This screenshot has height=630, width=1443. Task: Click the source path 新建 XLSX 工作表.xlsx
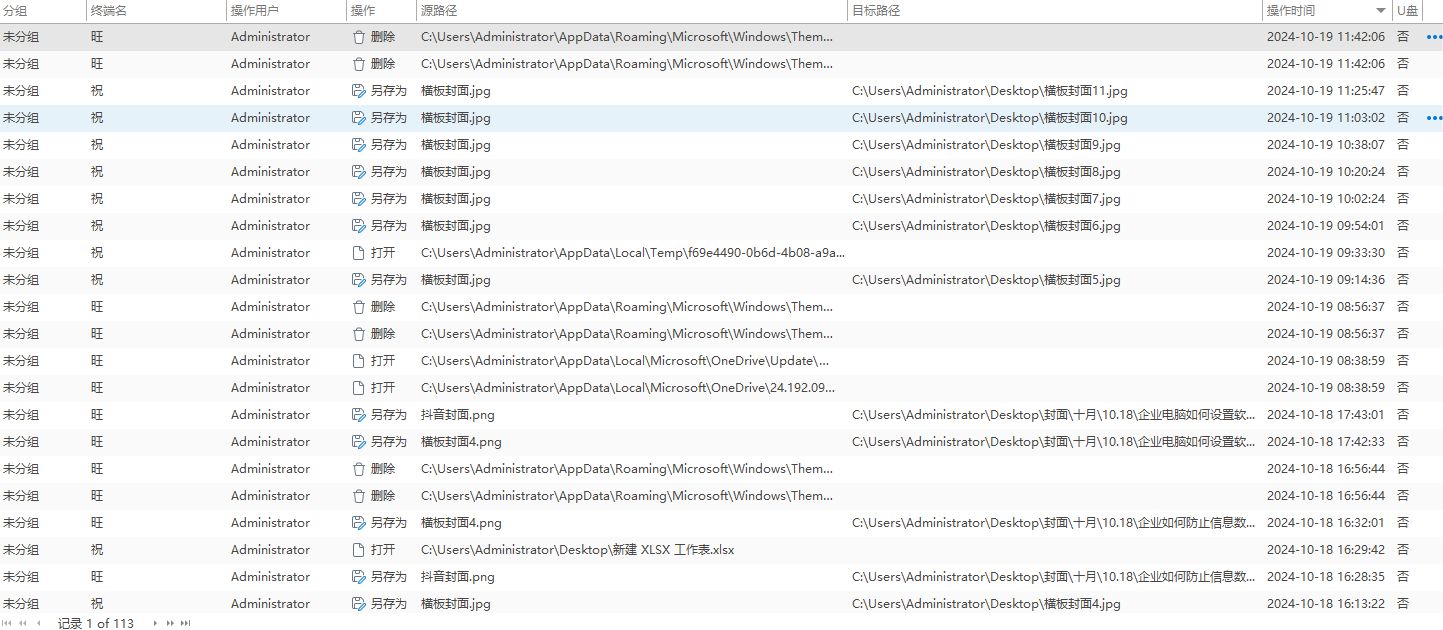tap(578, 550)
